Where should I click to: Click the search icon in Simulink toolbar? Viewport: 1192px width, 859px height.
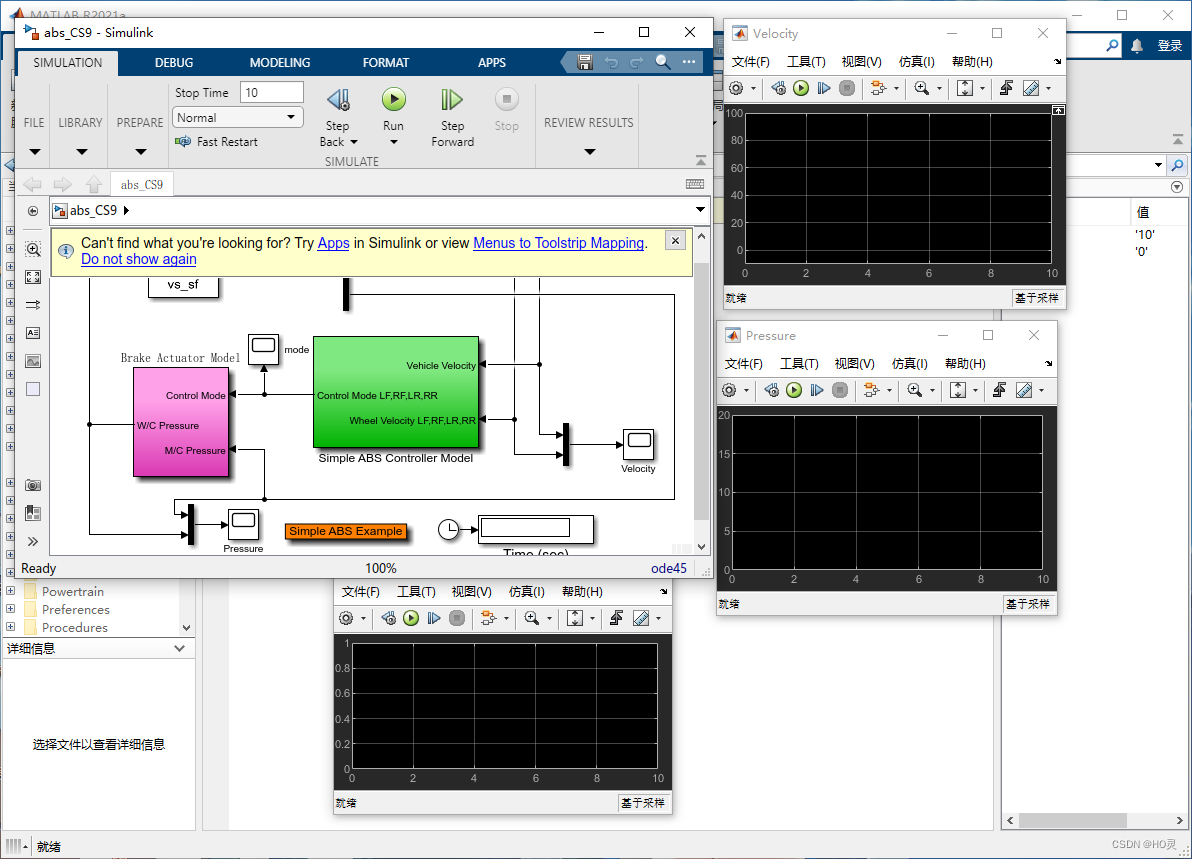point(663,62)
